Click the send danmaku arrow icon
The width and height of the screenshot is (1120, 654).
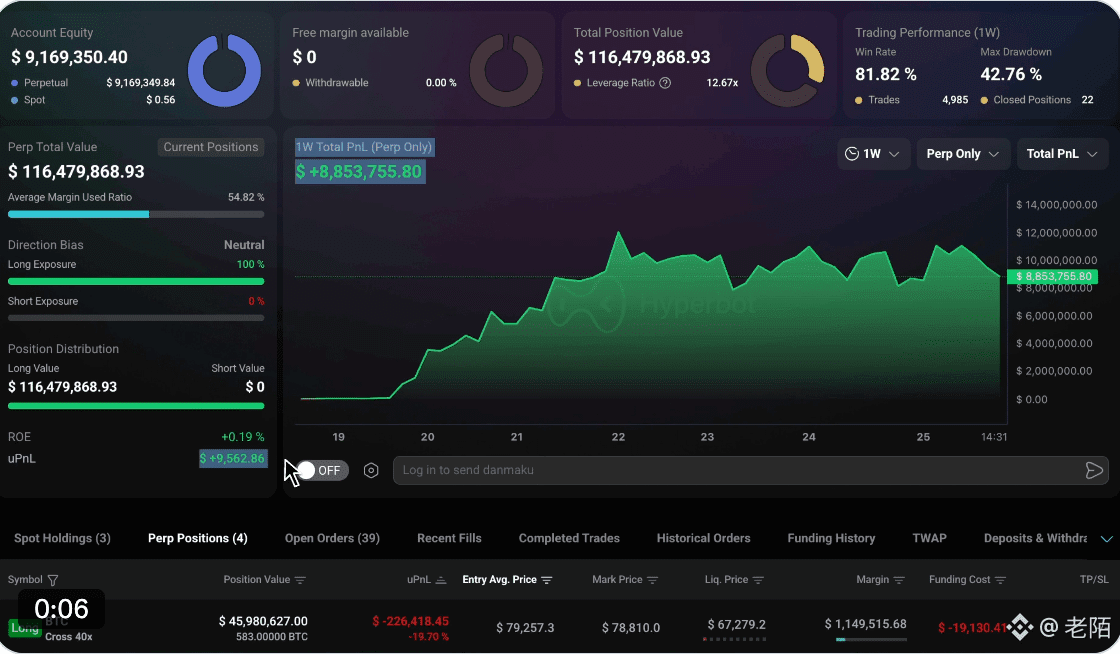click(x=1094, y=471)
